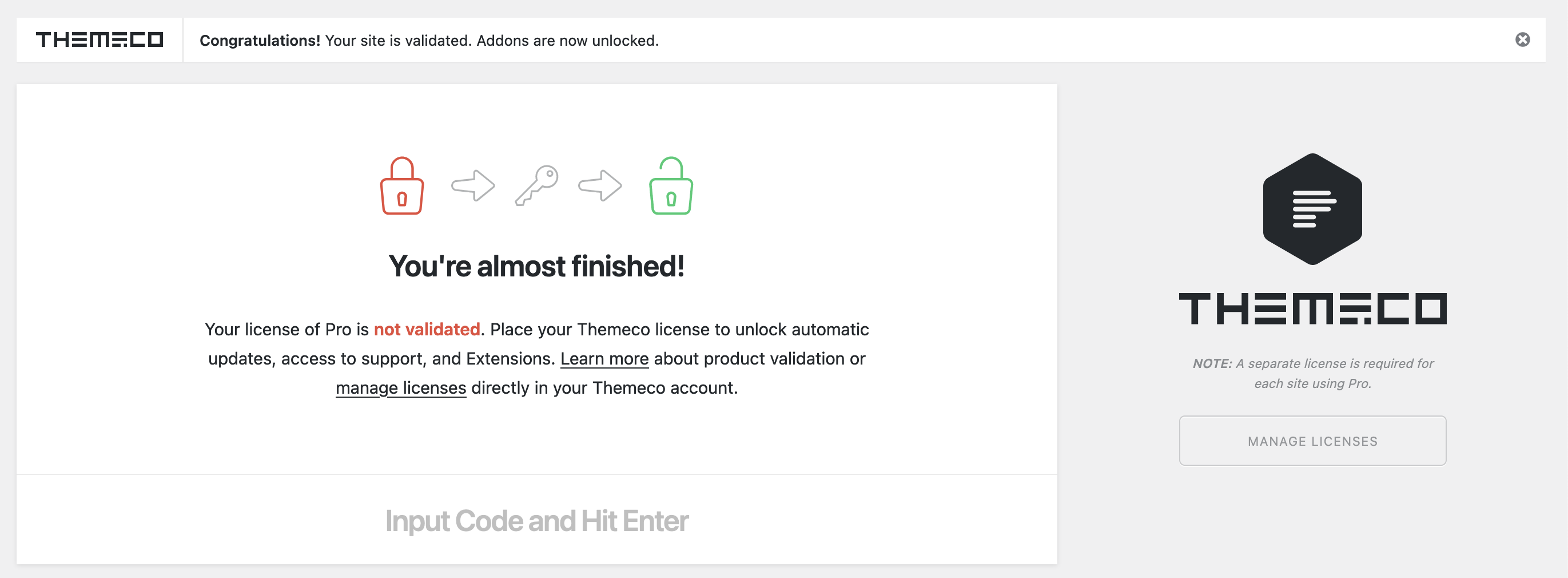Click the red locked padlock icon

pyautogui.click(x=402, y=187)
